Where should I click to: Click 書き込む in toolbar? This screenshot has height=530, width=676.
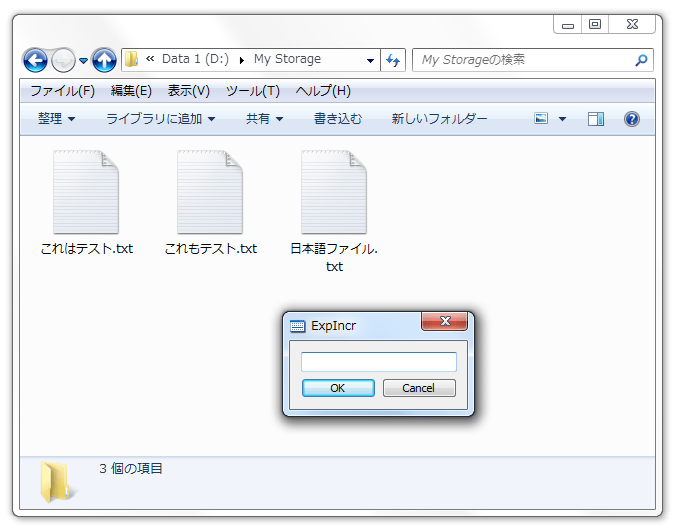[338, 119]
